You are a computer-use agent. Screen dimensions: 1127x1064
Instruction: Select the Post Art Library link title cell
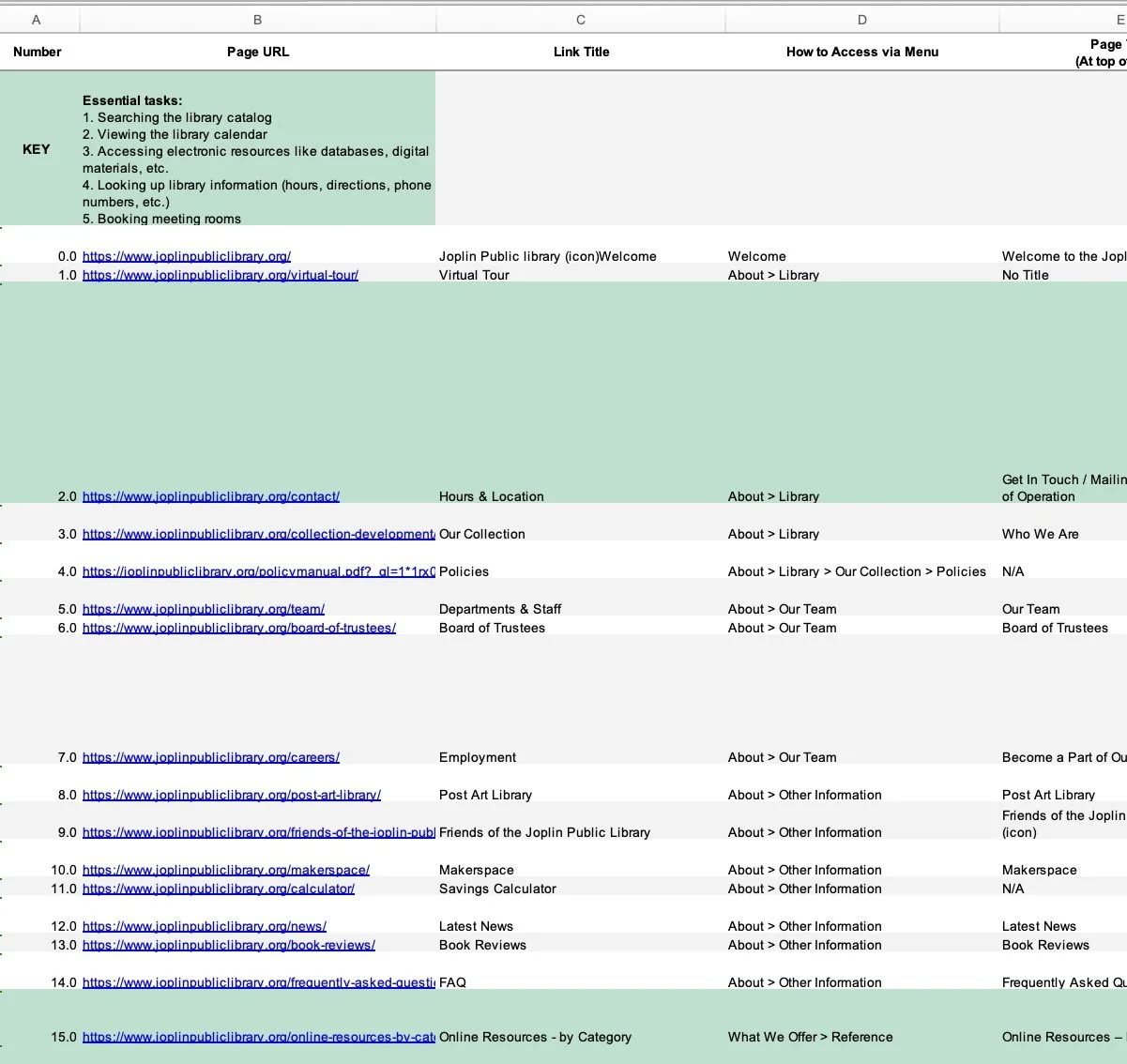(580, 783)
